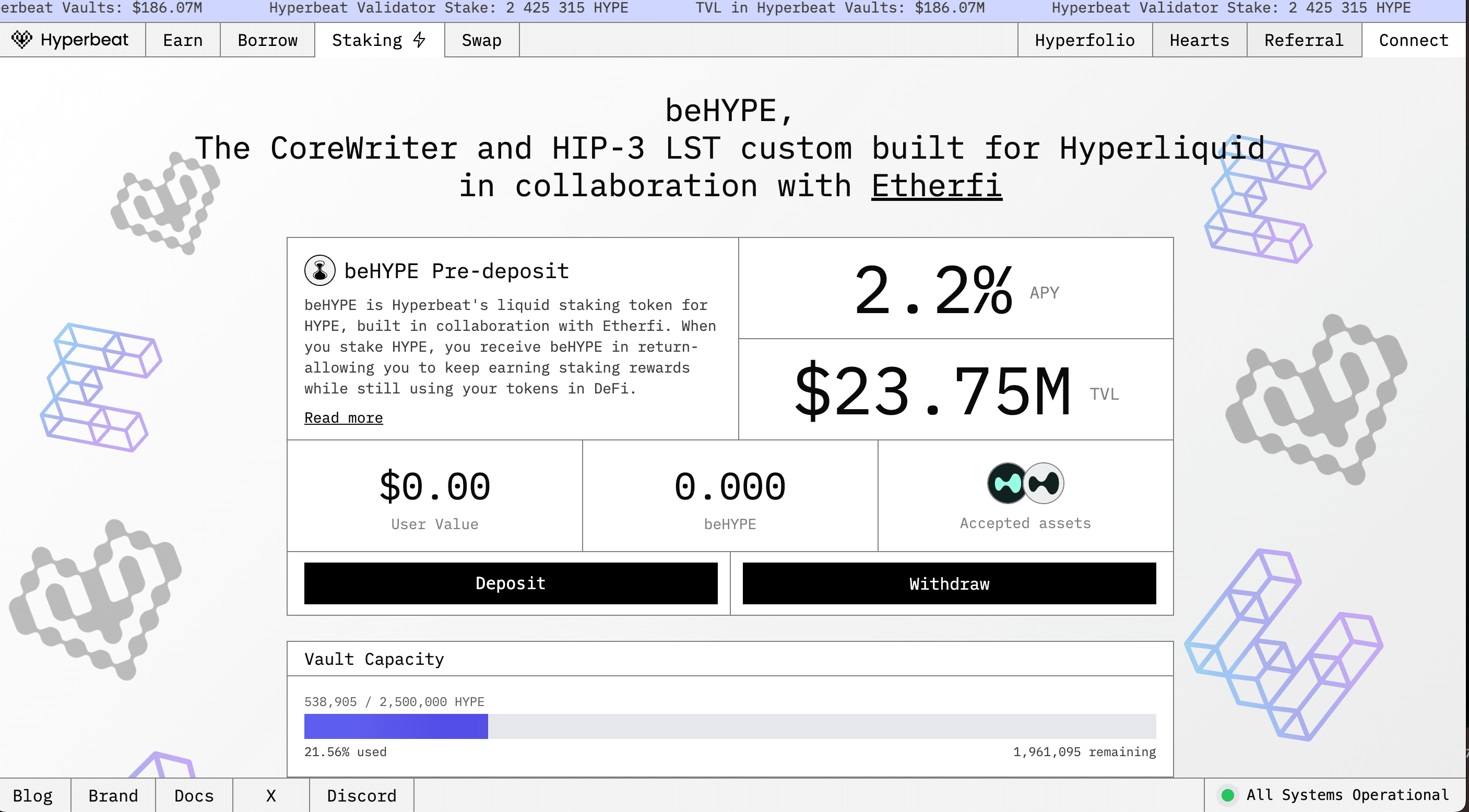
Task: Open the Brand footer link
Action: tap(113, 795)
